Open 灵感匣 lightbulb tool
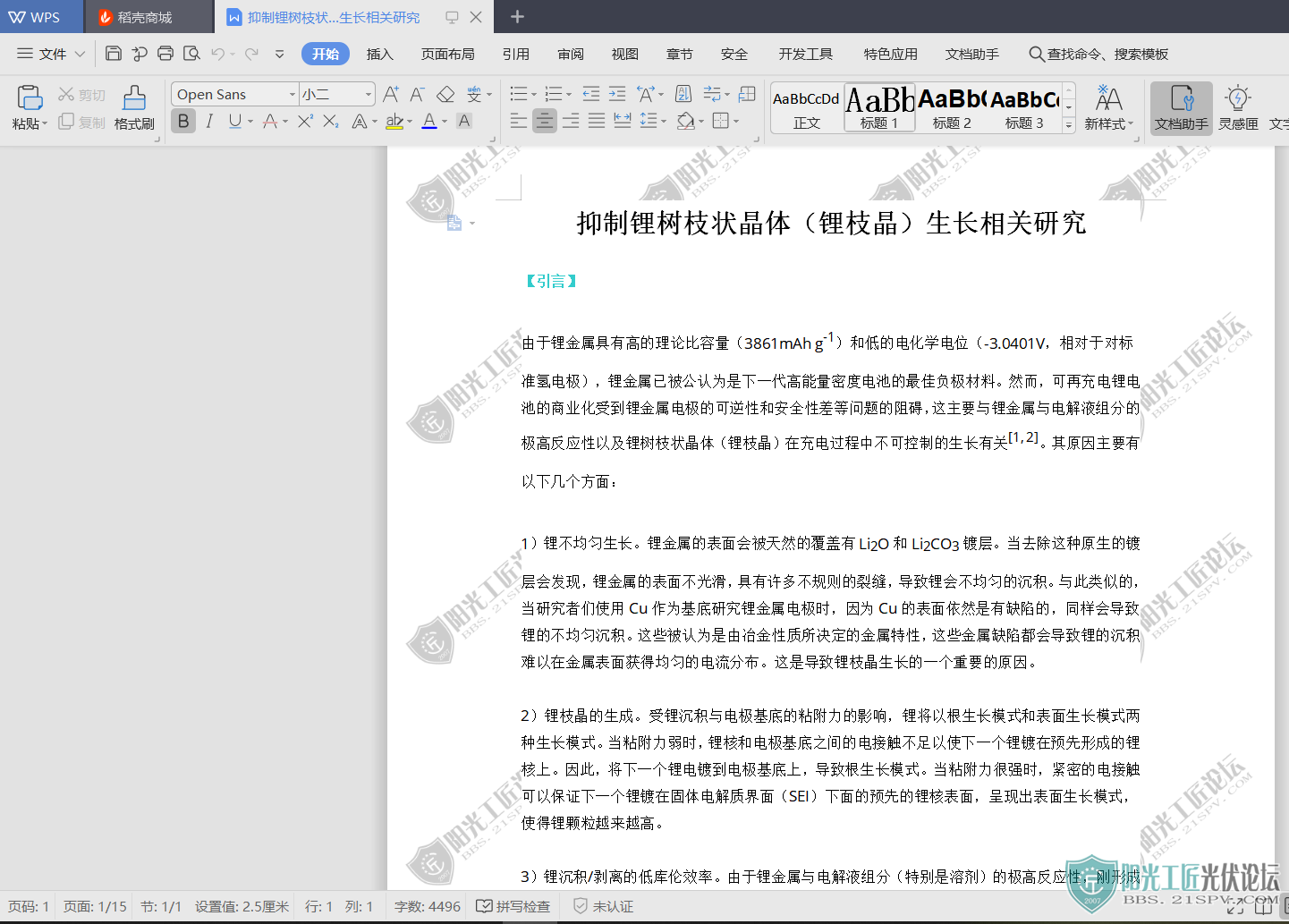Image resolution: width=1289 pixels, height=924 pixels. (x=1238, y=107)
